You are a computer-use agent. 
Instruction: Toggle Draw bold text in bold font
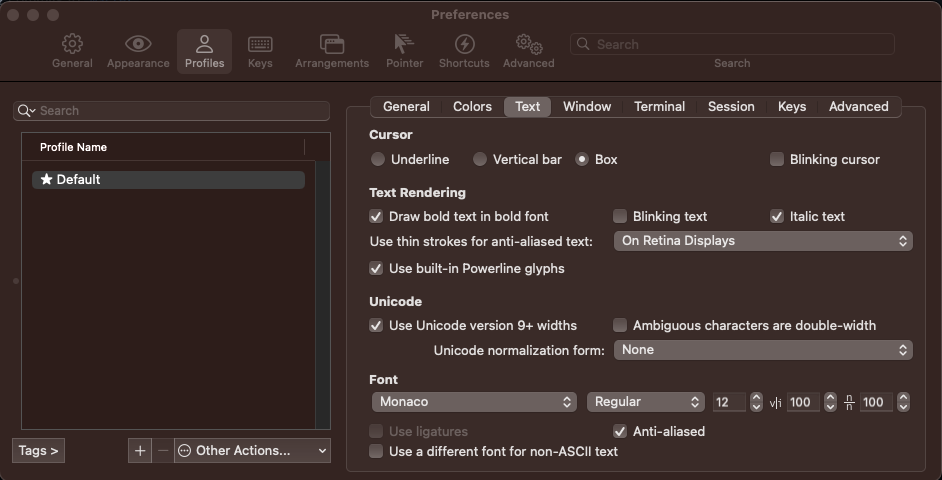tap(376, 216)
